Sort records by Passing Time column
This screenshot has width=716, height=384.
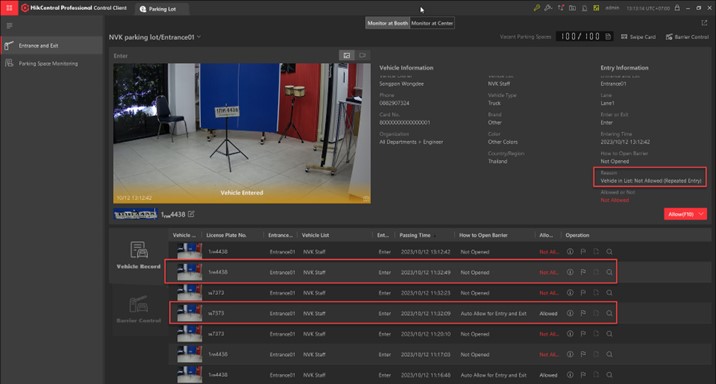(x=415, y=235)
